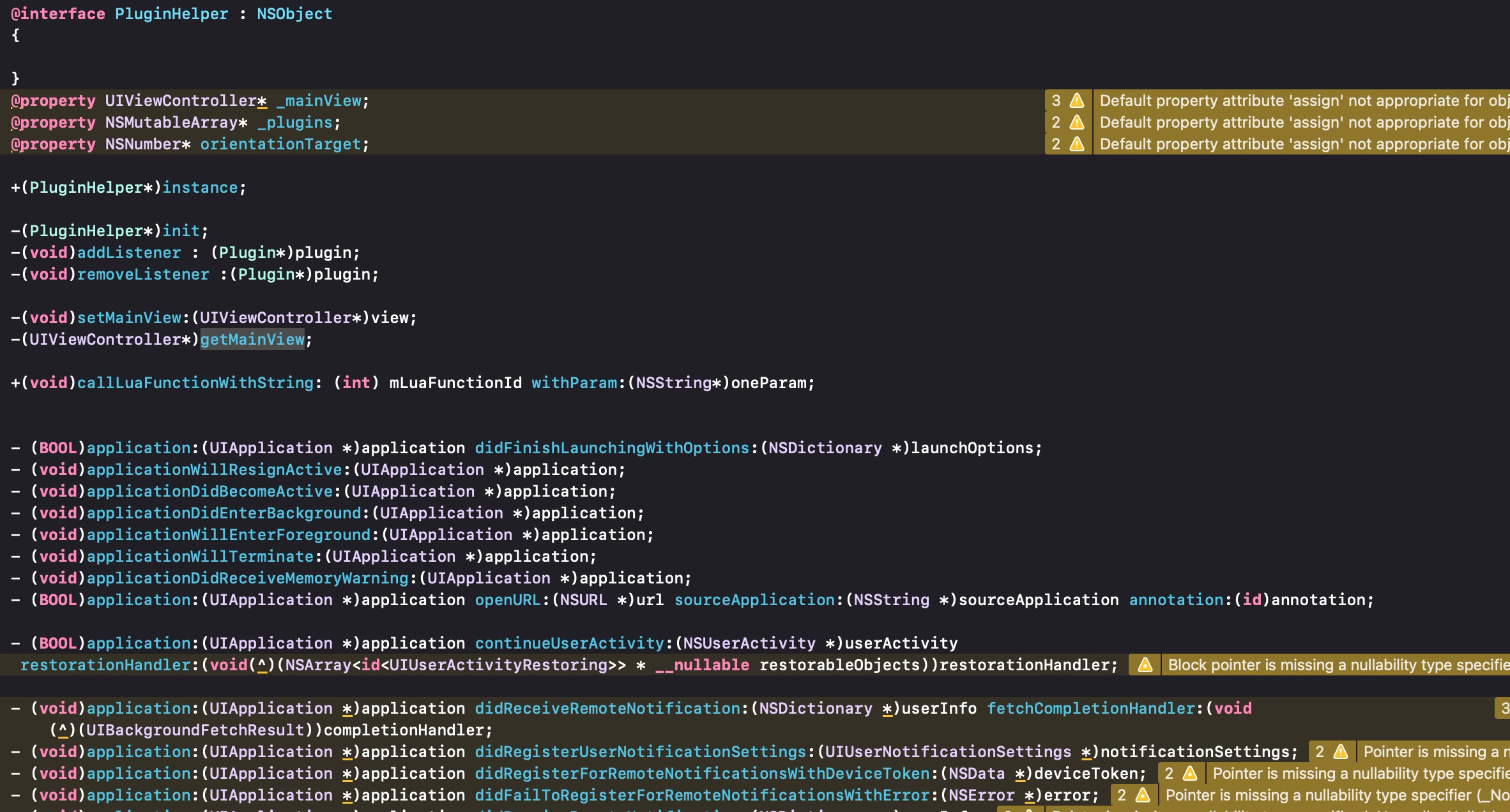1510x812 pixels.
Task: Click warning icon on didRegisterUserNotificationSettings line
Action: pyautogui.click(x=1341, y=752)
